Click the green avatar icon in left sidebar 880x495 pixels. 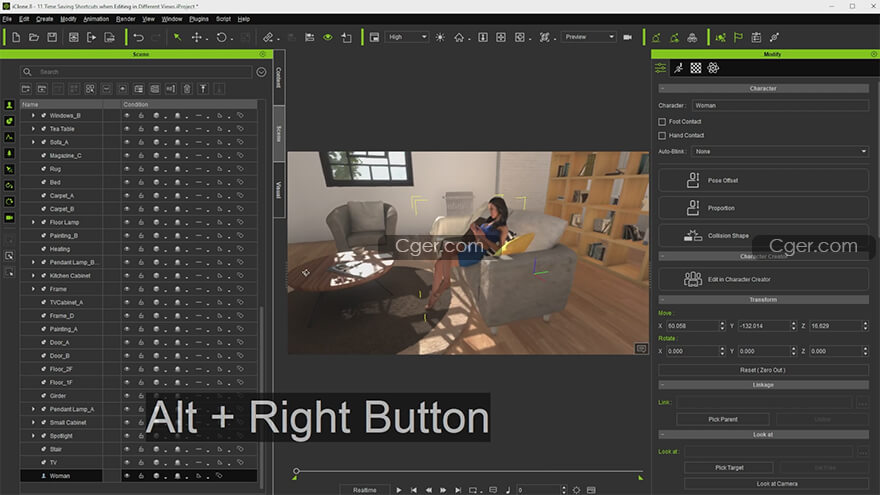pyautogui.click(x=10, y=105)
